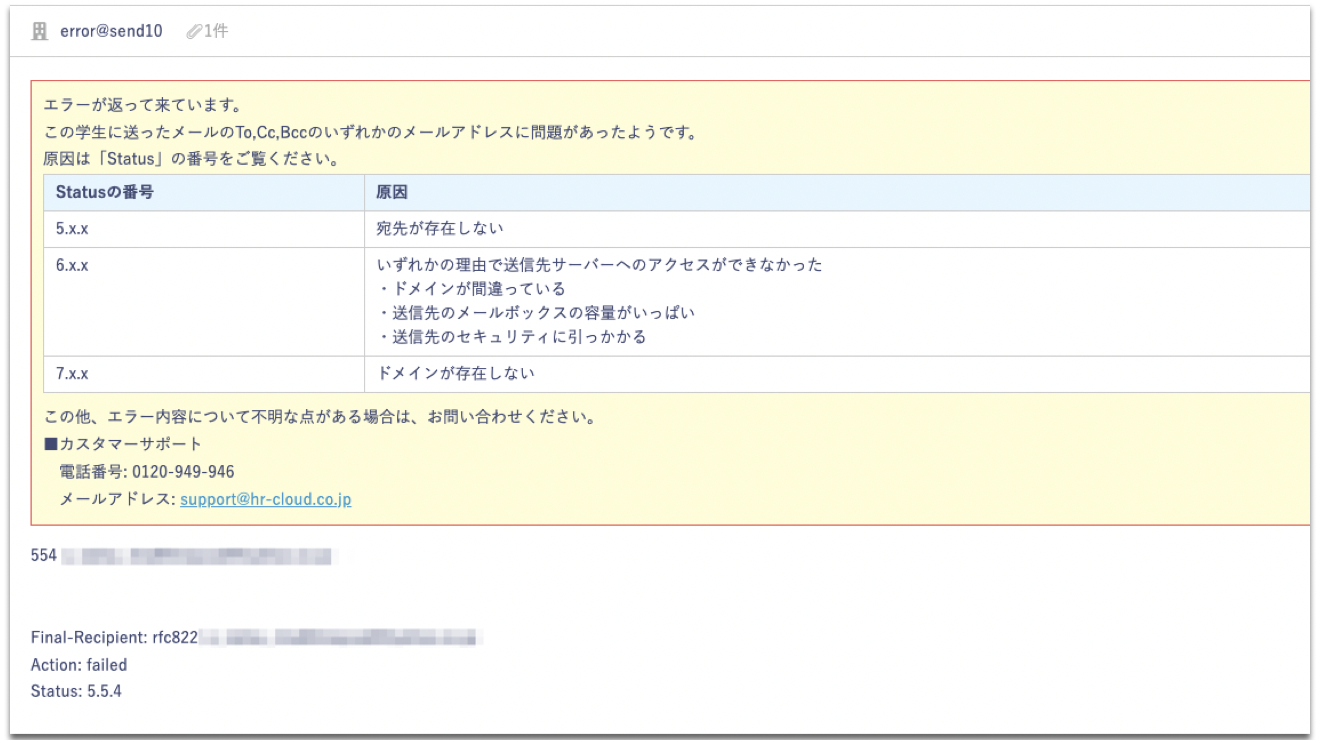Open the support@hr-cloud.co.jp email link
Image resolution: width=1326 pixels, height=740 pixels.
click(x=265, y=499)
